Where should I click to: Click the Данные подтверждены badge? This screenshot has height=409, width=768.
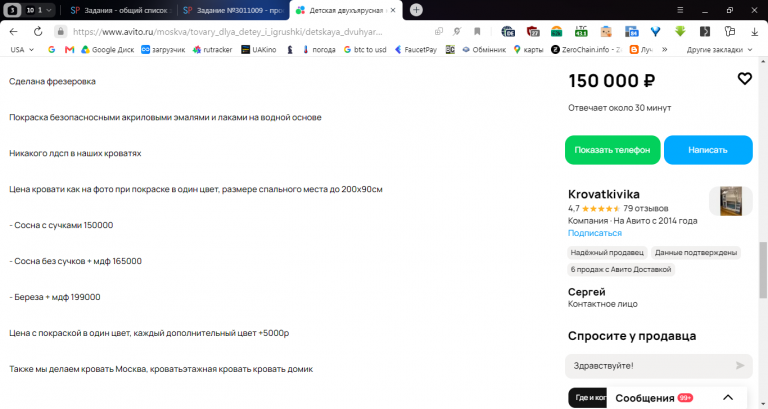[696, 253]
